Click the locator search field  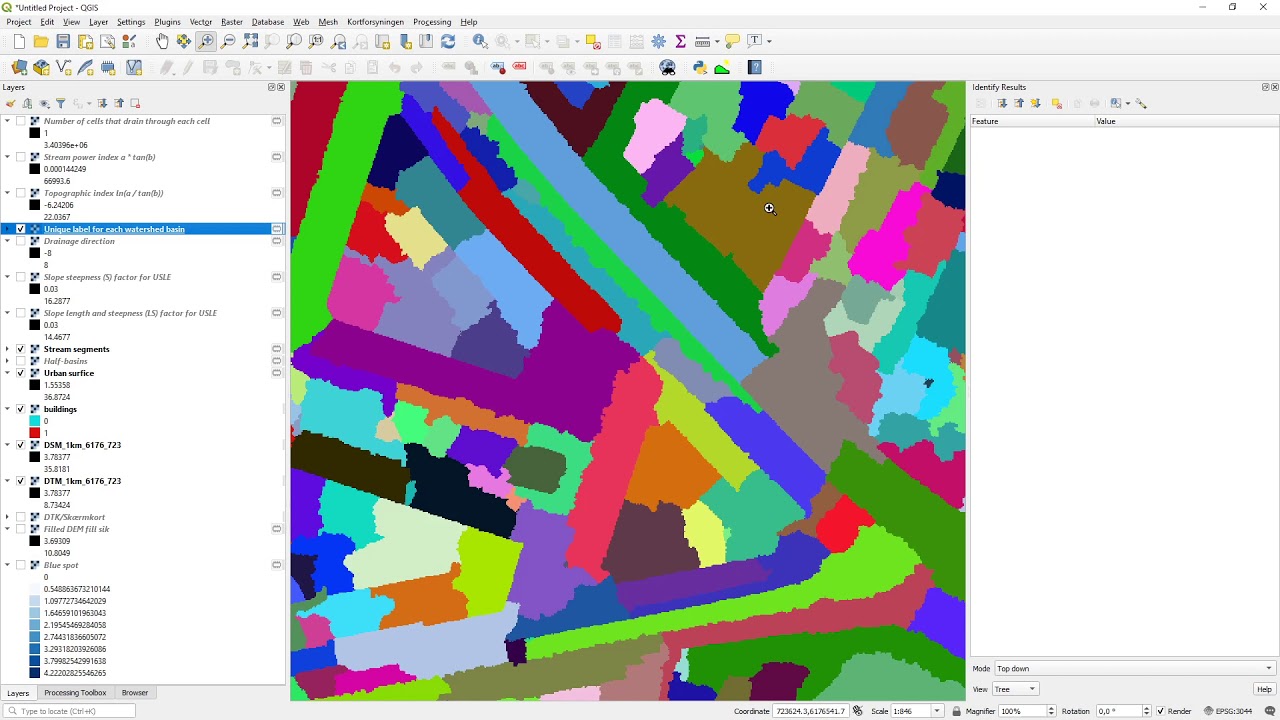[x=69, y=711]
